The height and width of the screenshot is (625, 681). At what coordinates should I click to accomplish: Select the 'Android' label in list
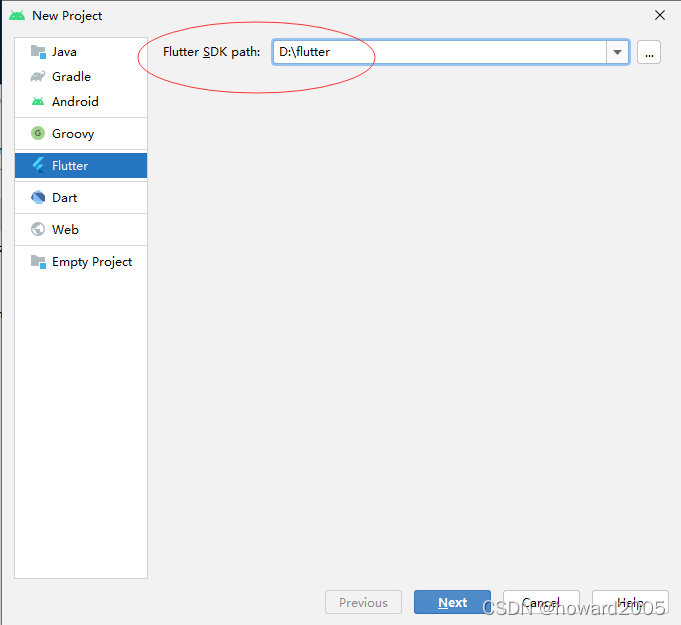[x=75, y=102]
